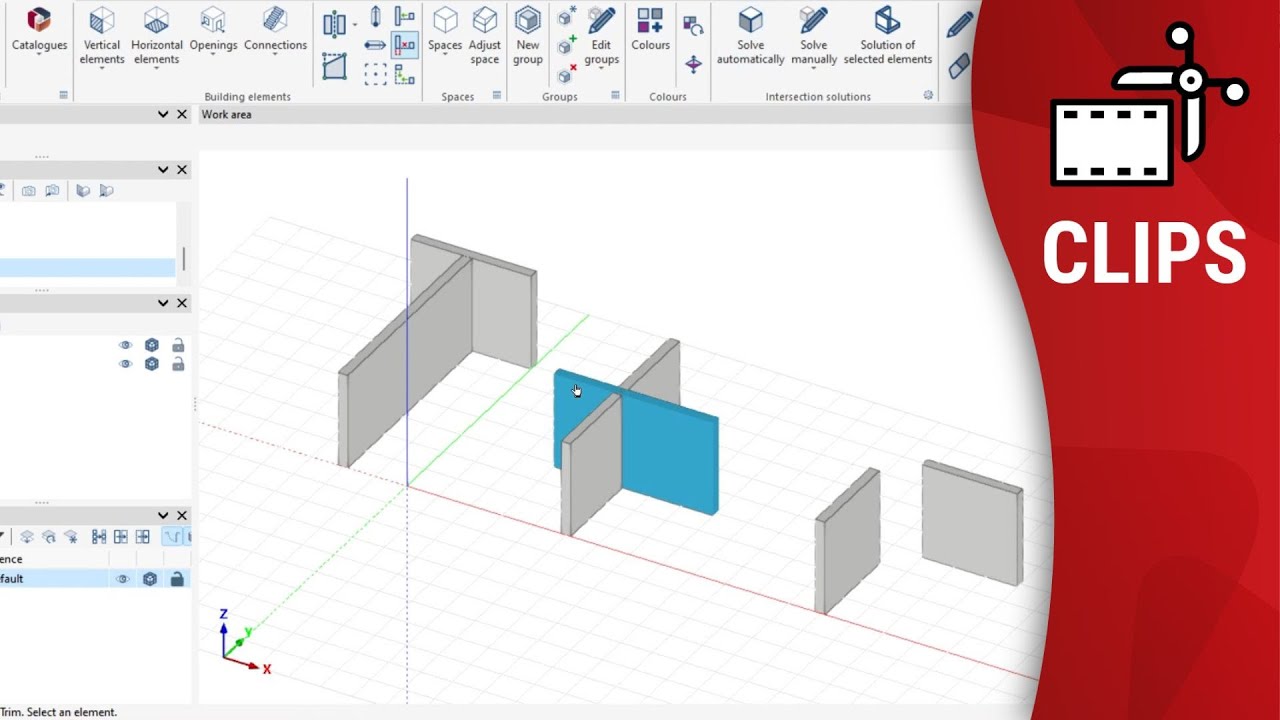Select the highlighted Trim tool icon
This screenshot has height=720, width=1280.
pos(405,45)
